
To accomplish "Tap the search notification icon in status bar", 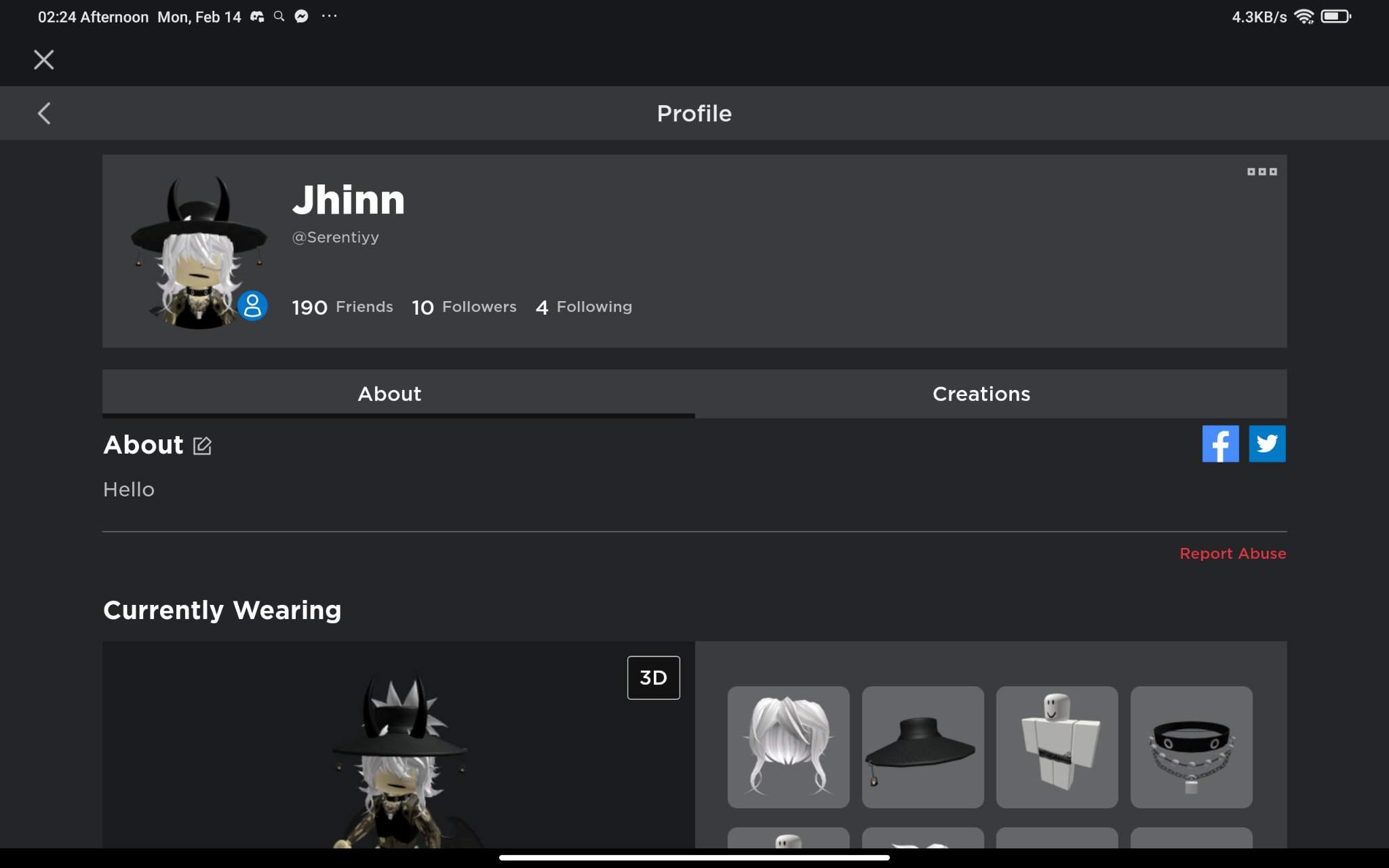I will pos(279,16).
